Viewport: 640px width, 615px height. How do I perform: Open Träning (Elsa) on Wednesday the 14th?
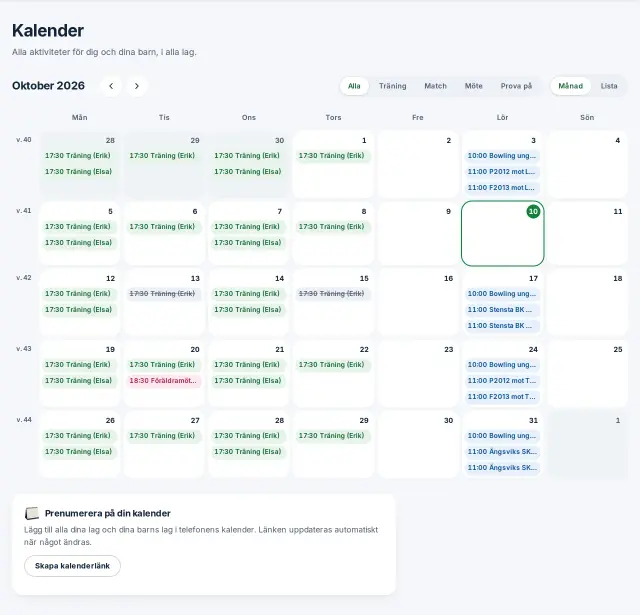pyautogui.click(x=248, y=310)
